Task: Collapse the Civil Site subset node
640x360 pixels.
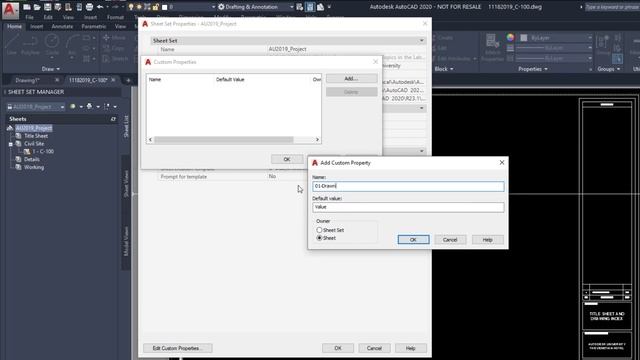Action: tap(11, 144)
